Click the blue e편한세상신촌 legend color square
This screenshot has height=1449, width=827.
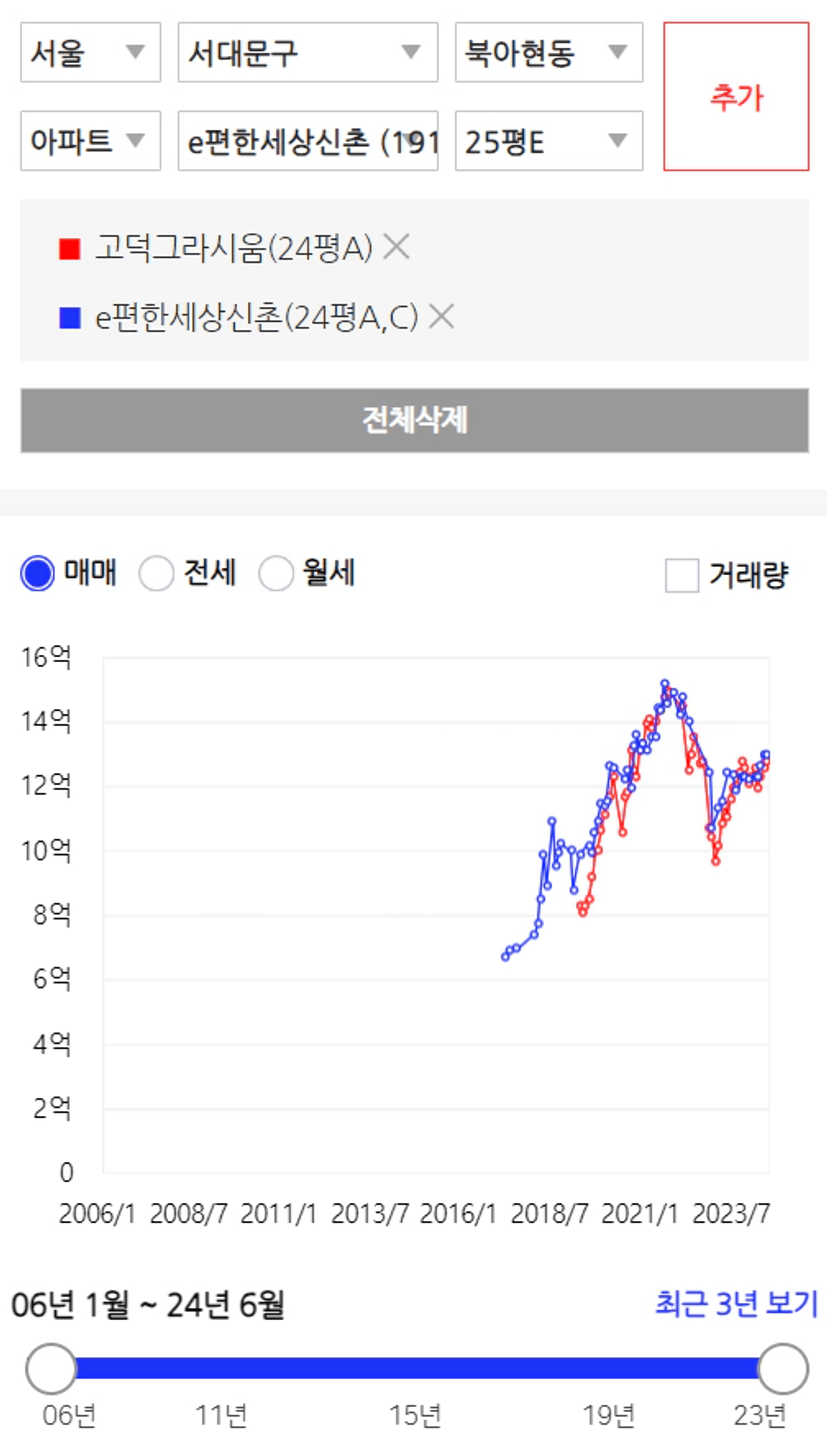tap(69, 318)
